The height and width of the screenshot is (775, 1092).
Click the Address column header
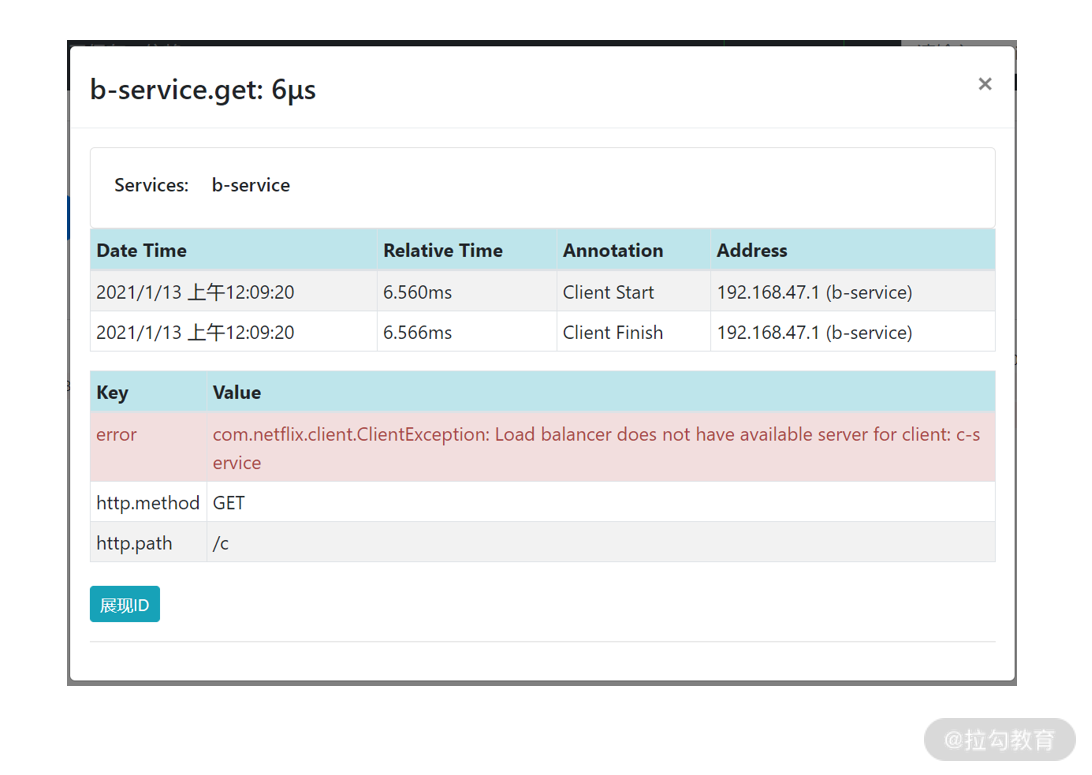(x=752, y=250)
